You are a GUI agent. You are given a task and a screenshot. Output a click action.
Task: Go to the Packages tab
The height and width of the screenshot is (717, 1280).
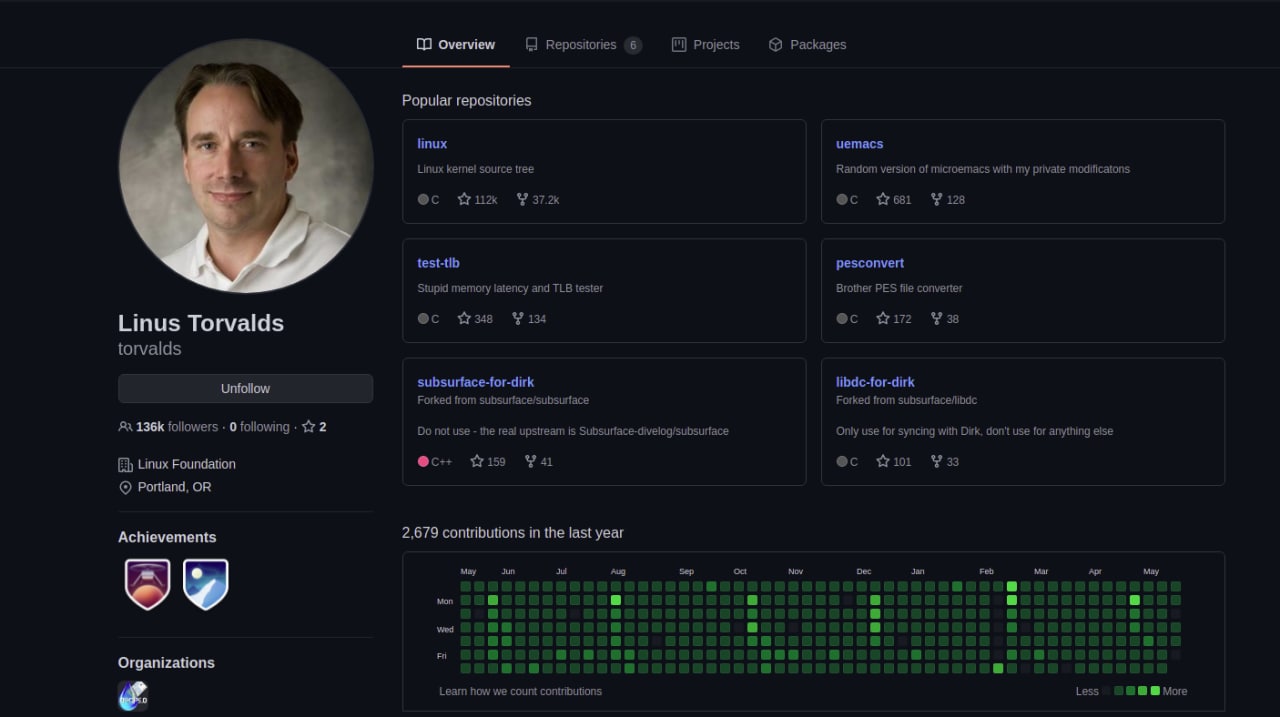coord(807,45)
